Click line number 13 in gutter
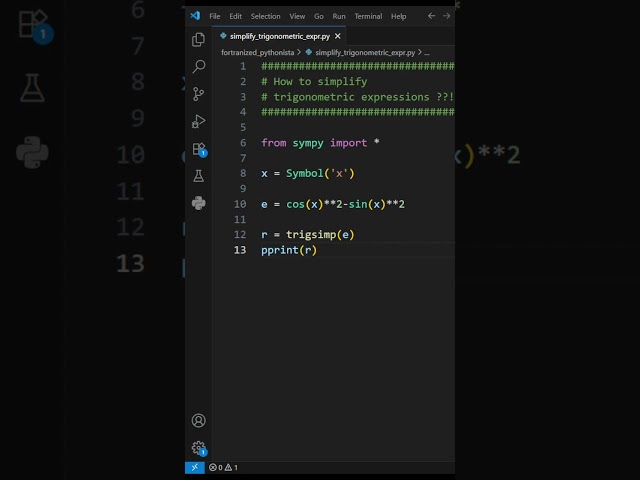This screenshot has width=640, height=480. (240, 250)
